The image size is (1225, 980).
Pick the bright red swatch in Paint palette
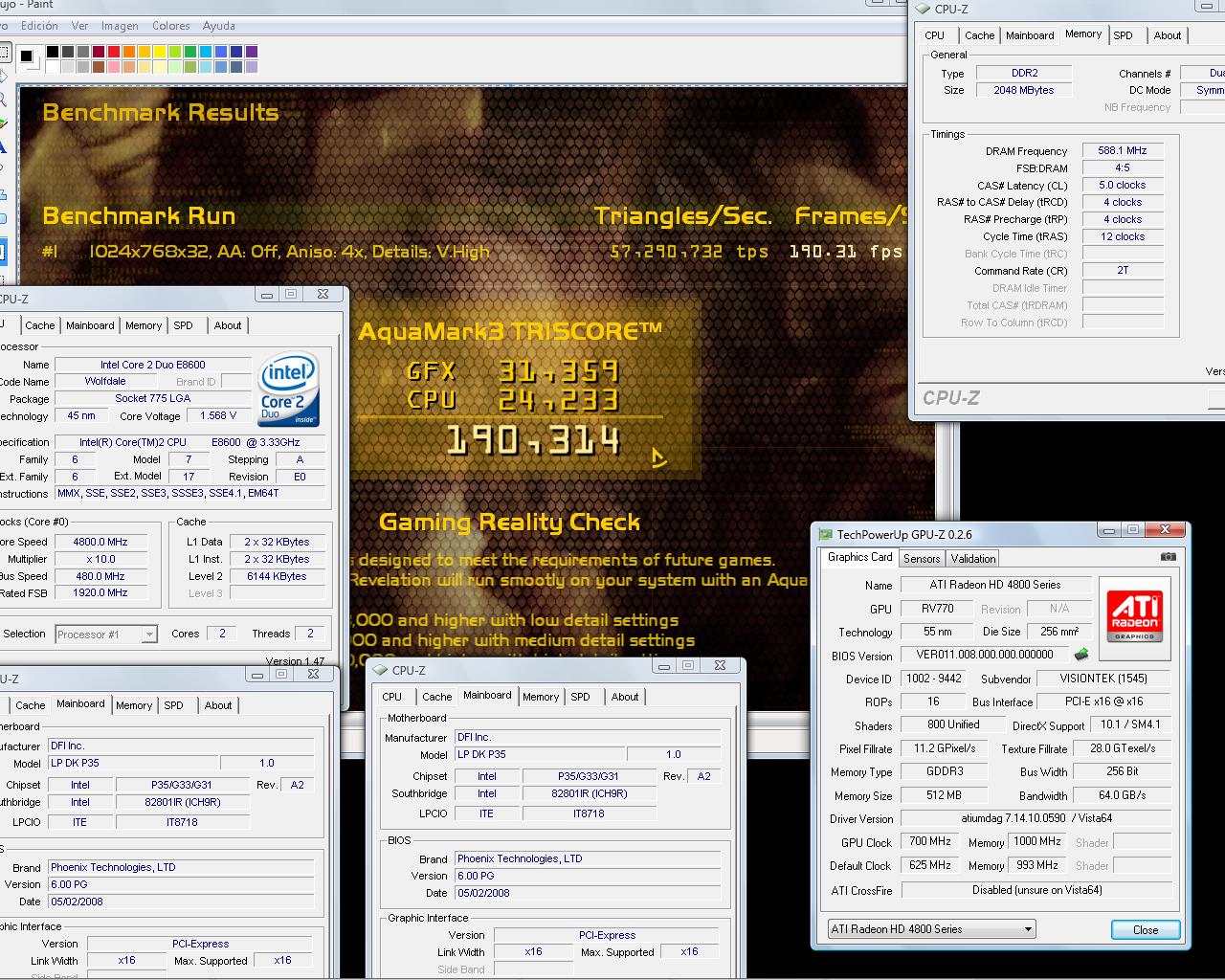click(114, 52)
